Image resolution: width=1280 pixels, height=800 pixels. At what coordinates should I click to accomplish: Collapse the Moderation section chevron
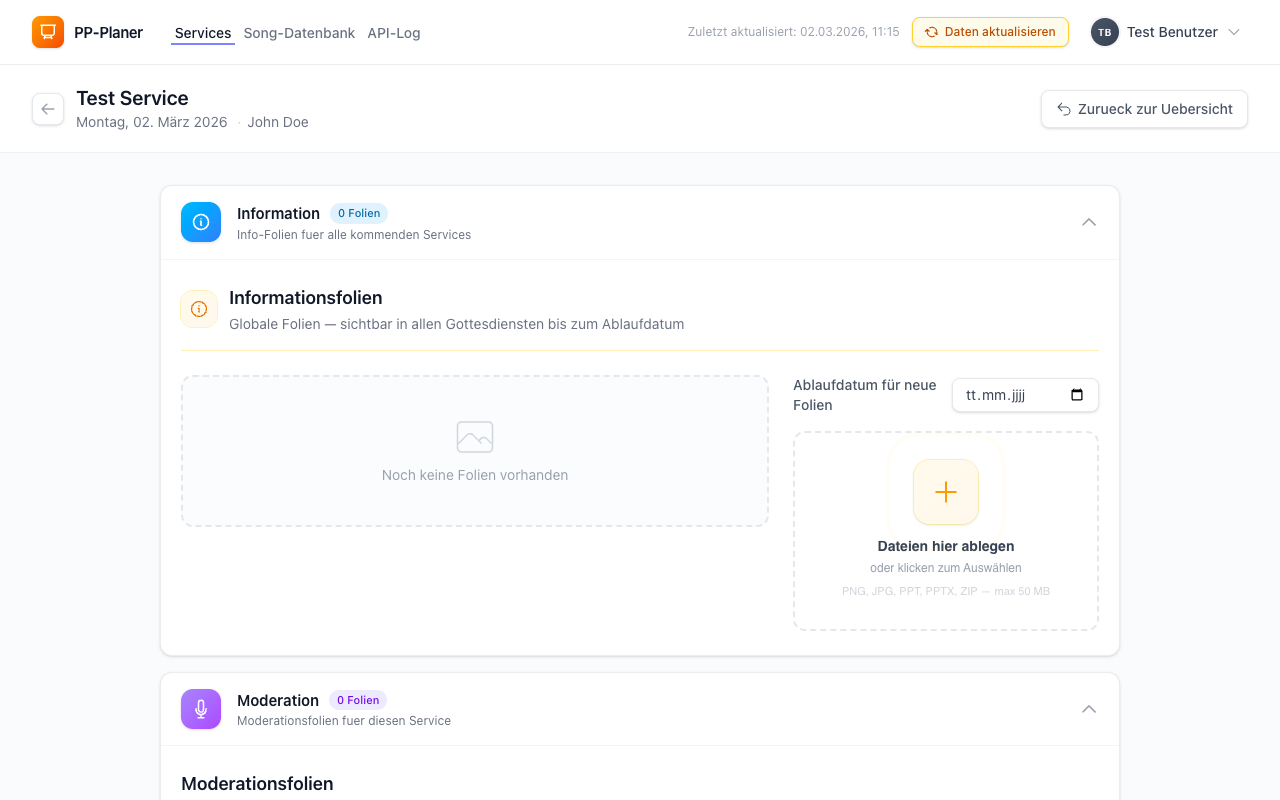(x=1089, y=709)
